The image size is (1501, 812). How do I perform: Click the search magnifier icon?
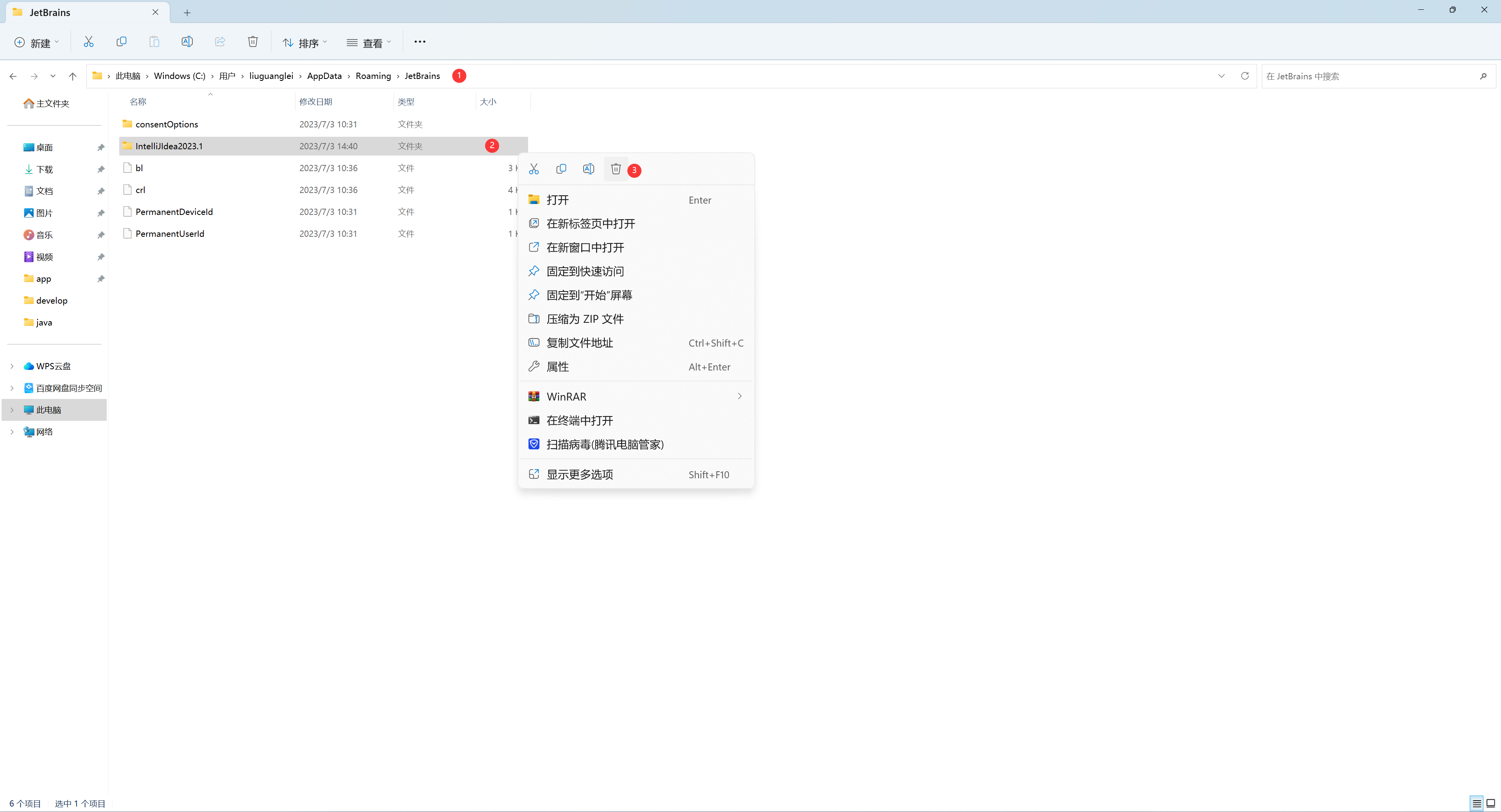[x=1483, y=76]
